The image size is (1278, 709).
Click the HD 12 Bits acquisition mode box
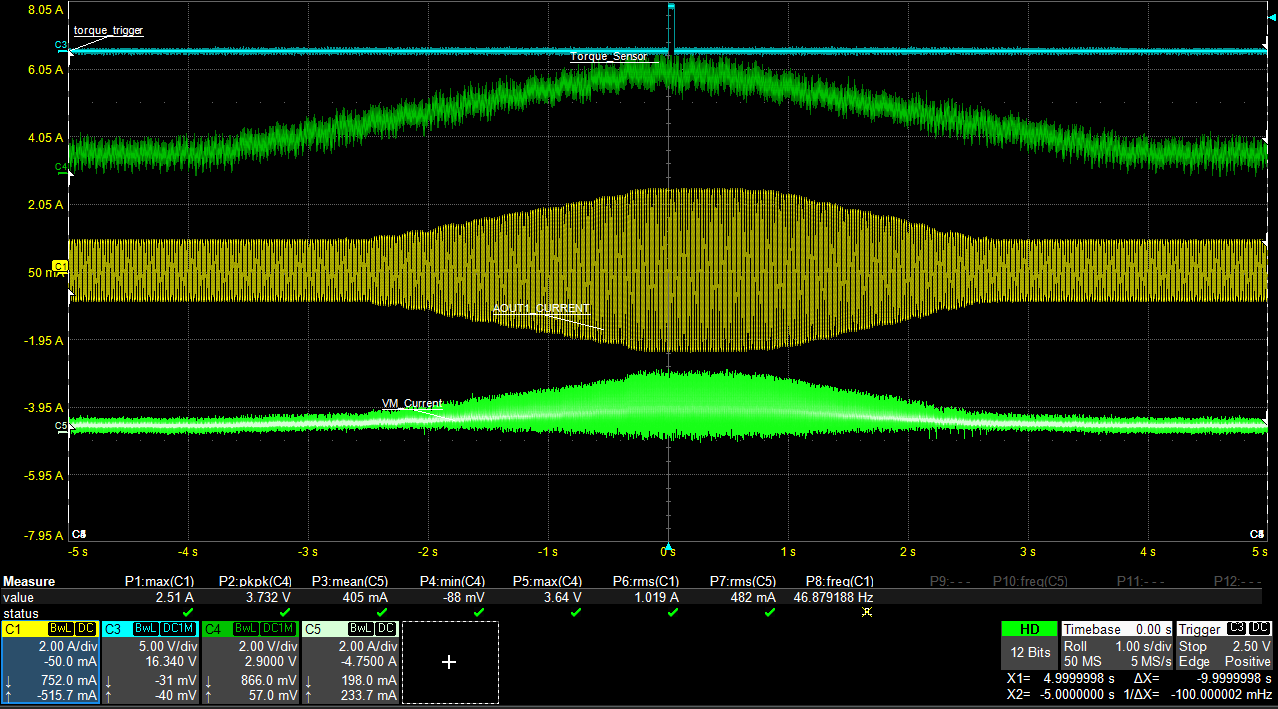1031,645
